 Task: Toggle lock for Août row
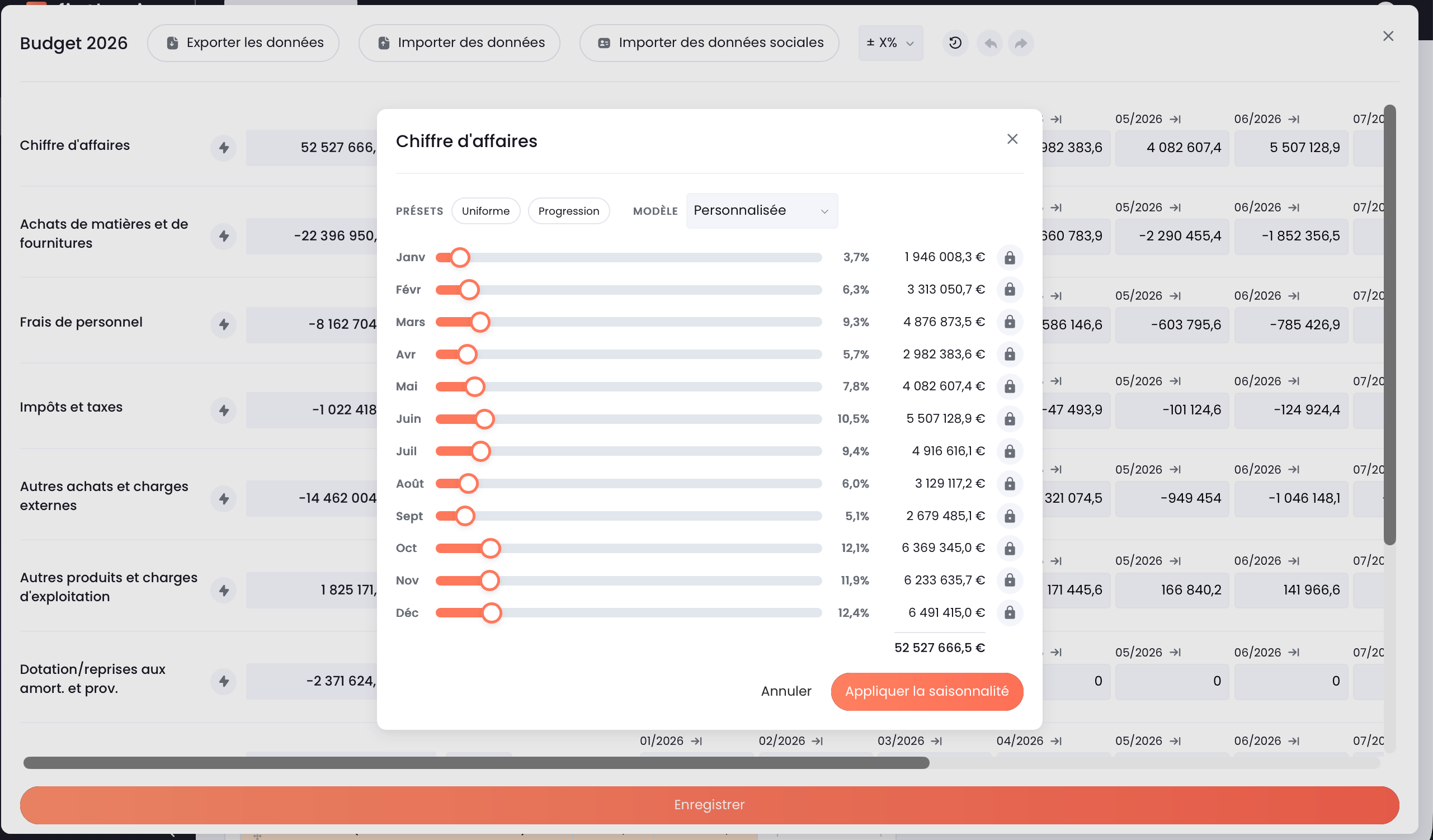pyautogui.click(x=1010, y=484)
